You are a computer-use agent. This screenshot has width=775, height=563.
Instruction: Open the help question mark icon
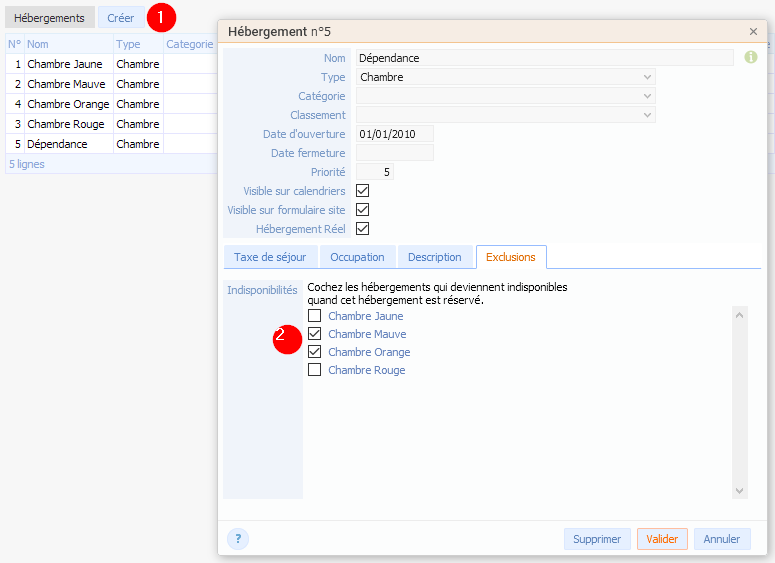pos(238,539)
